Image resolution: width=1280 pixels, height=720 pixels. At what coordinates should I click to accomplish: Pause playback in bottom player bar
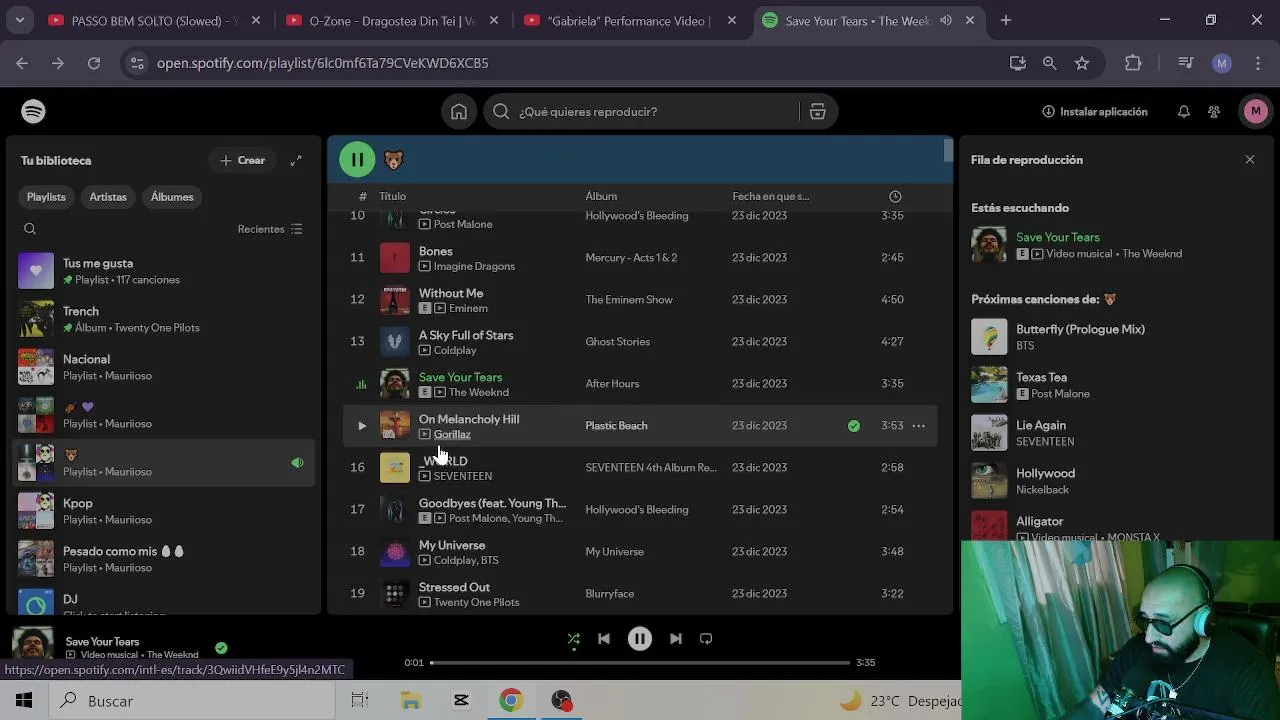pos(640,638)
